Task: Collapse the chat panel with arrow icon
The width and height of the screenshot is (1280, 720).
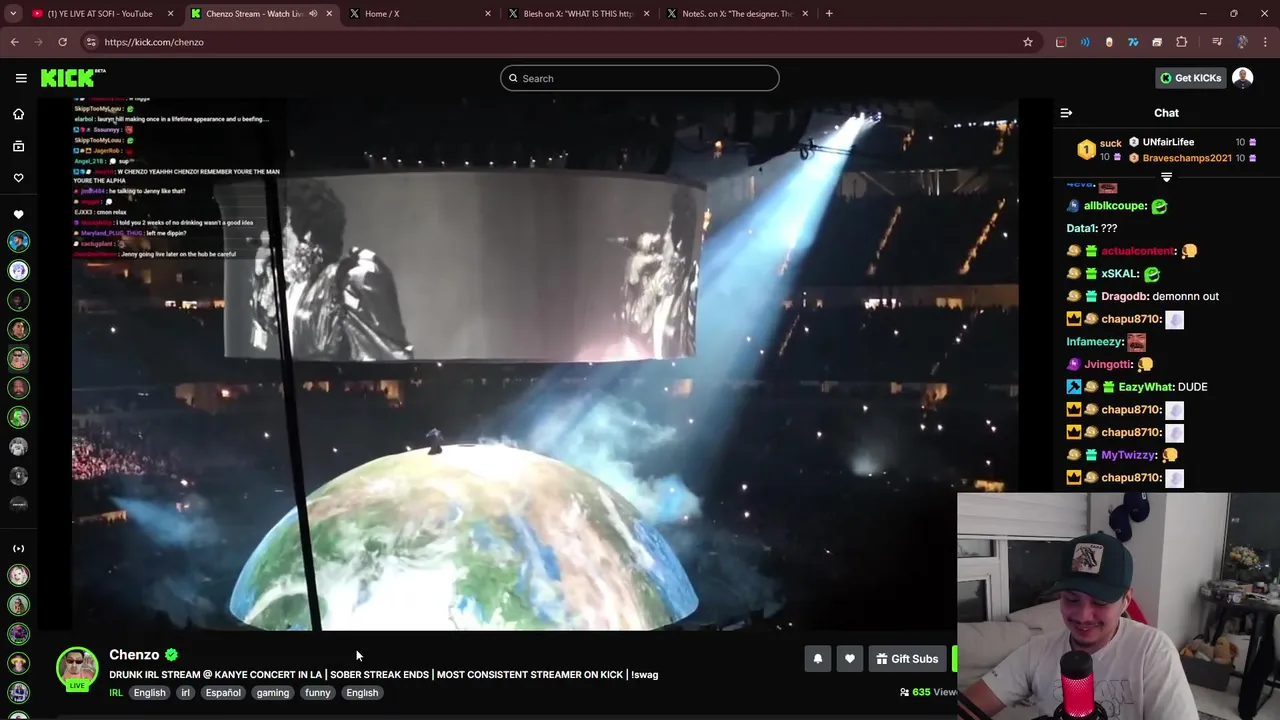Action: (x=1066, y=113)
